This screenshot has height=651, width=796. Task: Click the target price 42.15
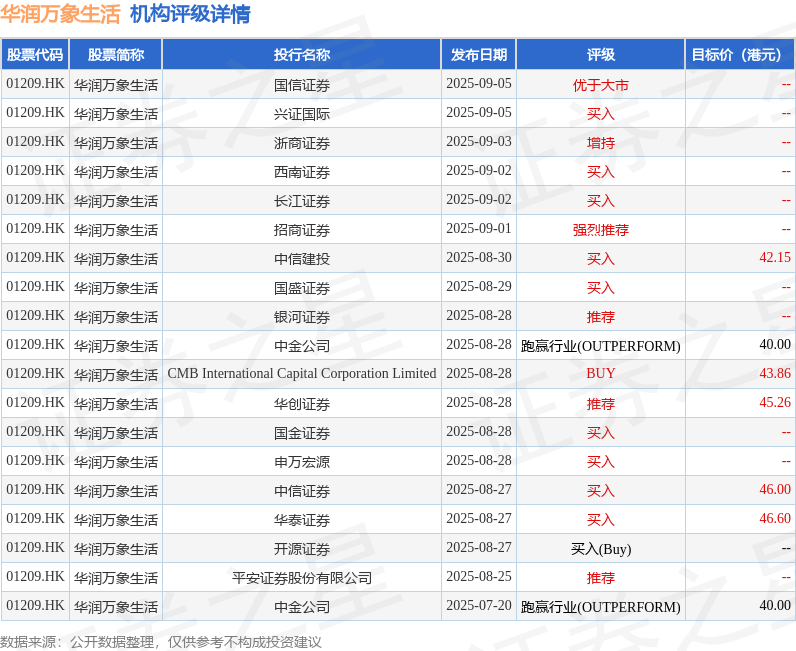click(x=775, y=257)
